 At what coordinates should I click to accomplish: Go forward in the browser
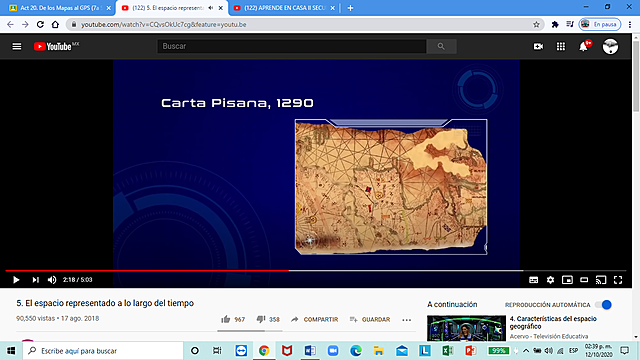pyautogui.click(x=25, y=24)
